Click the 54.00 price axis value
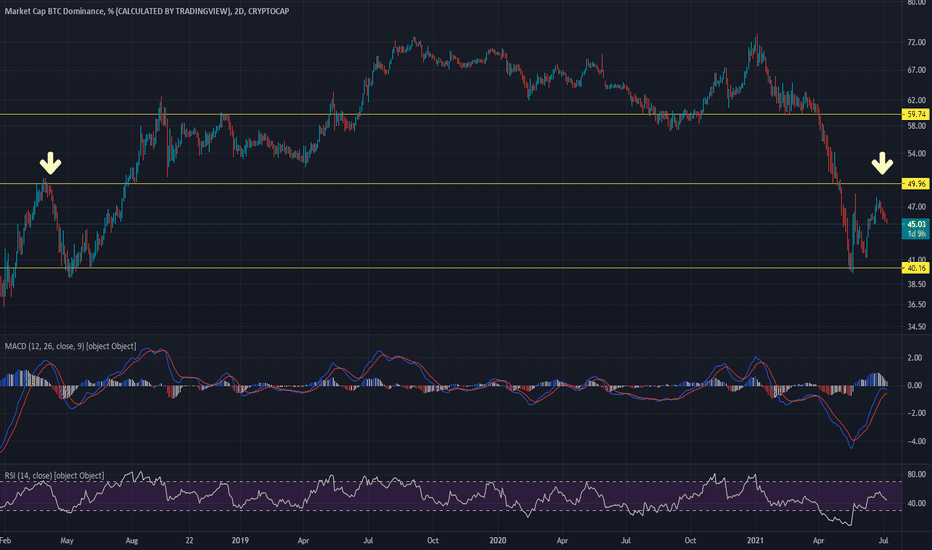The width and height of the screenshot is (932, 550). point(916,153)
